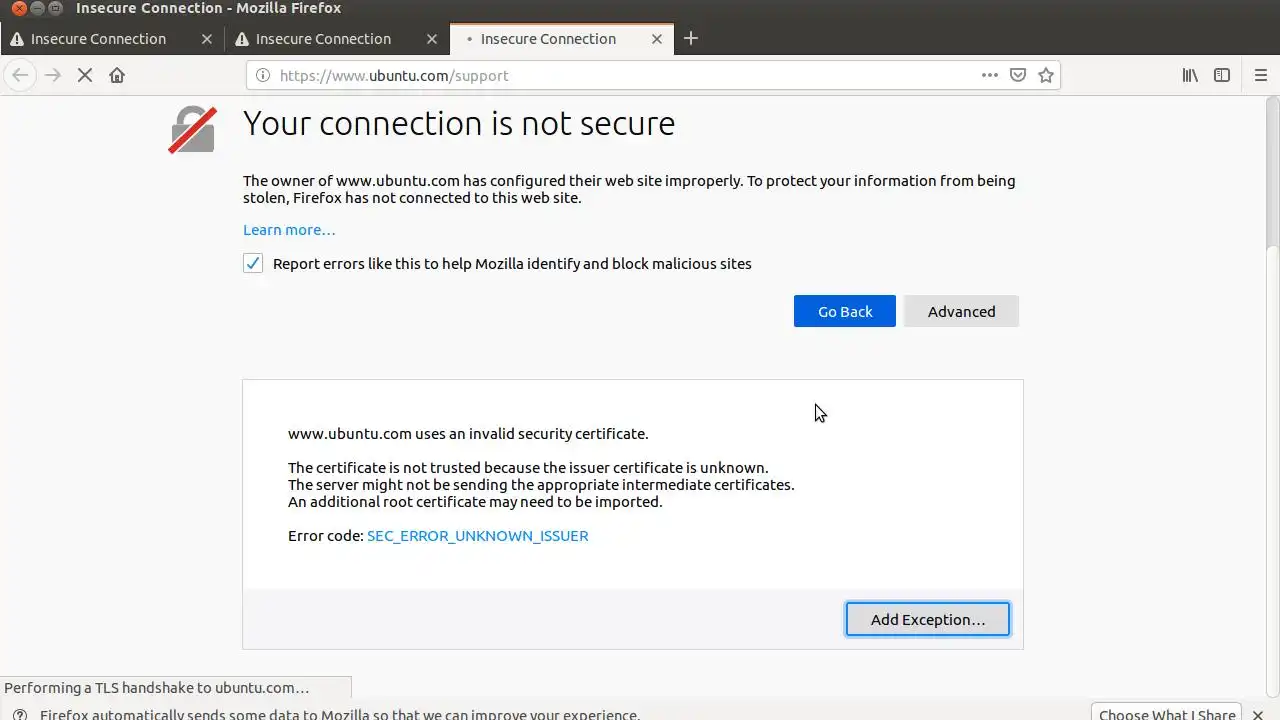The height and width of the screenshot is (720, 1280).
Task: Bookmark this page with star icon
Action: tap(1046, 75)
